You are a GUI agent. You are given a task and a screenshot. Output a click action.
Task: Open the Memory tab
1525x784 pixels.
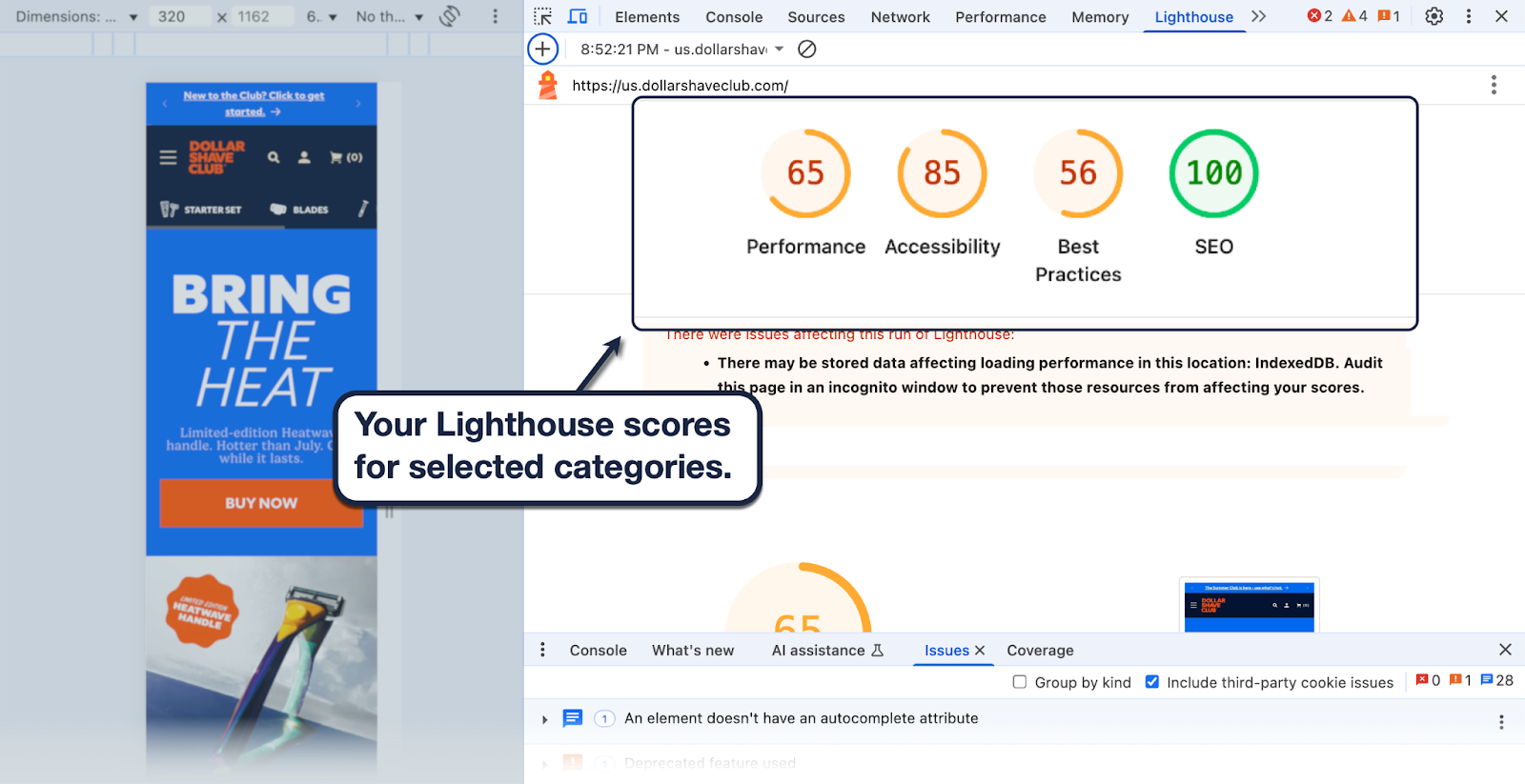point(1100,17)
